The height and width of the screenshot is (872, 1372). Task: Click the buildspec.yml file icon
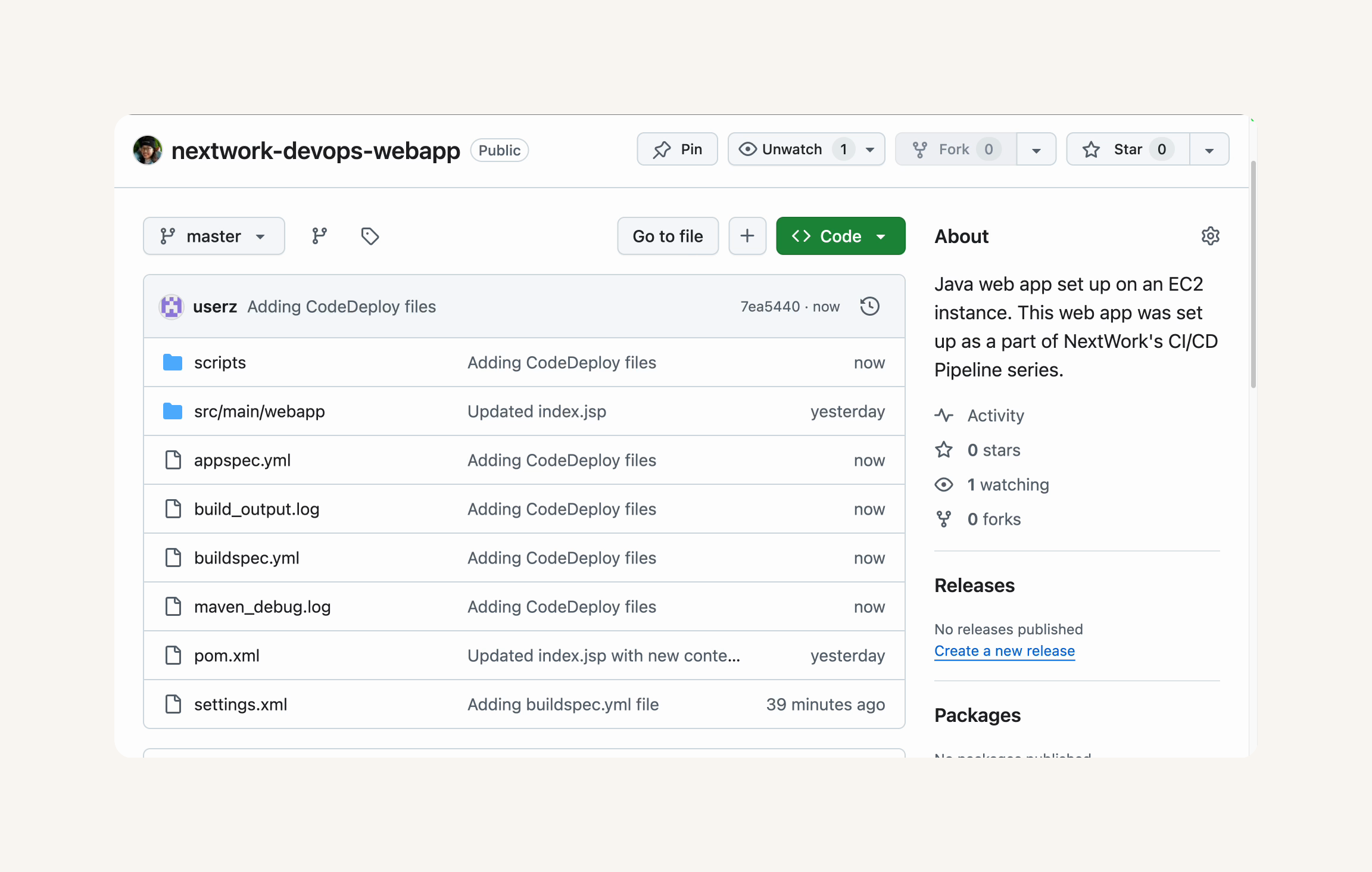173,558
